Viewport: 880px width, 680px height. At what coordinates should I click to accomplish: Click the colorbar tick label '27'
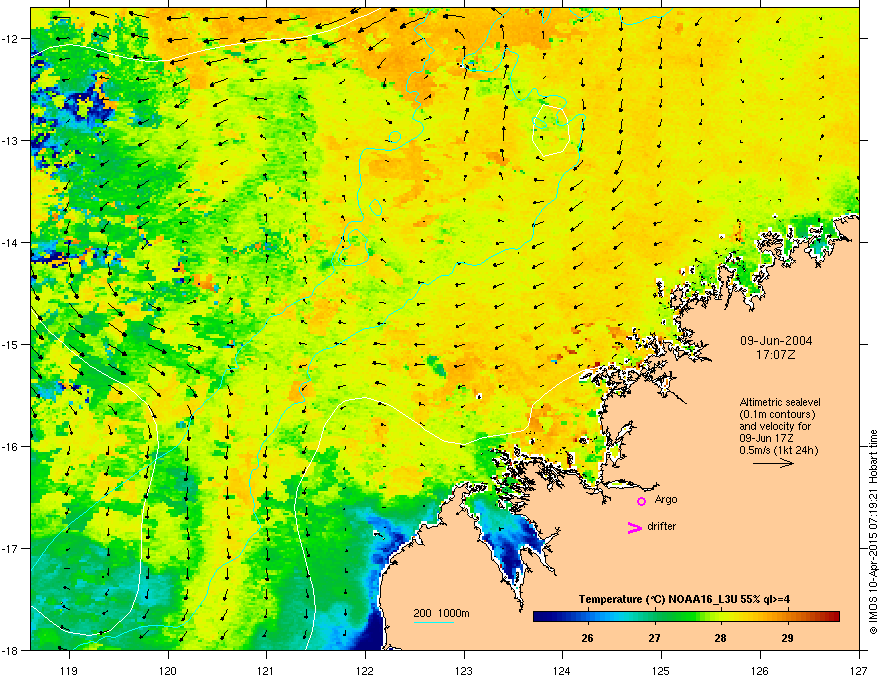coord(654,638)
